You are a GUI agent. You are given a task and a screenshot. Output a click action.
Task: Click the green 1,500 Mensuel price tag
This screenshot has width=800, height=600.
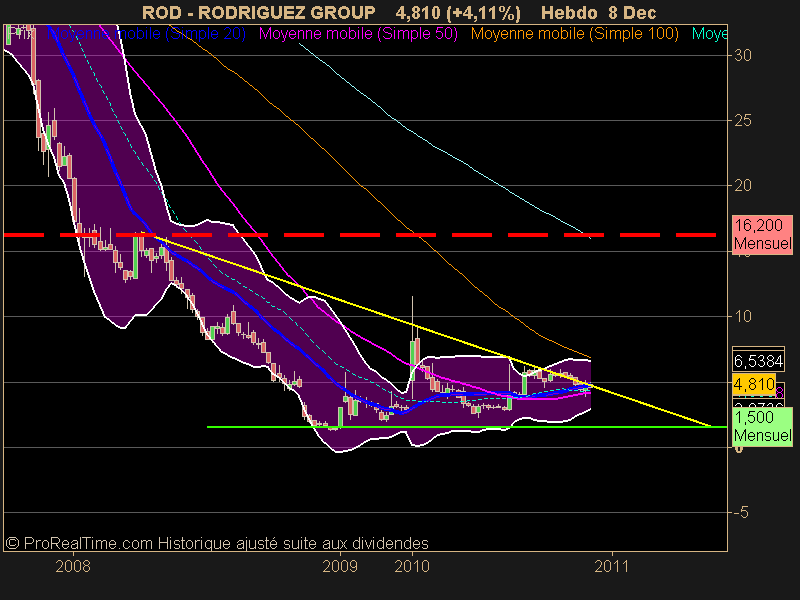(762, 426)
